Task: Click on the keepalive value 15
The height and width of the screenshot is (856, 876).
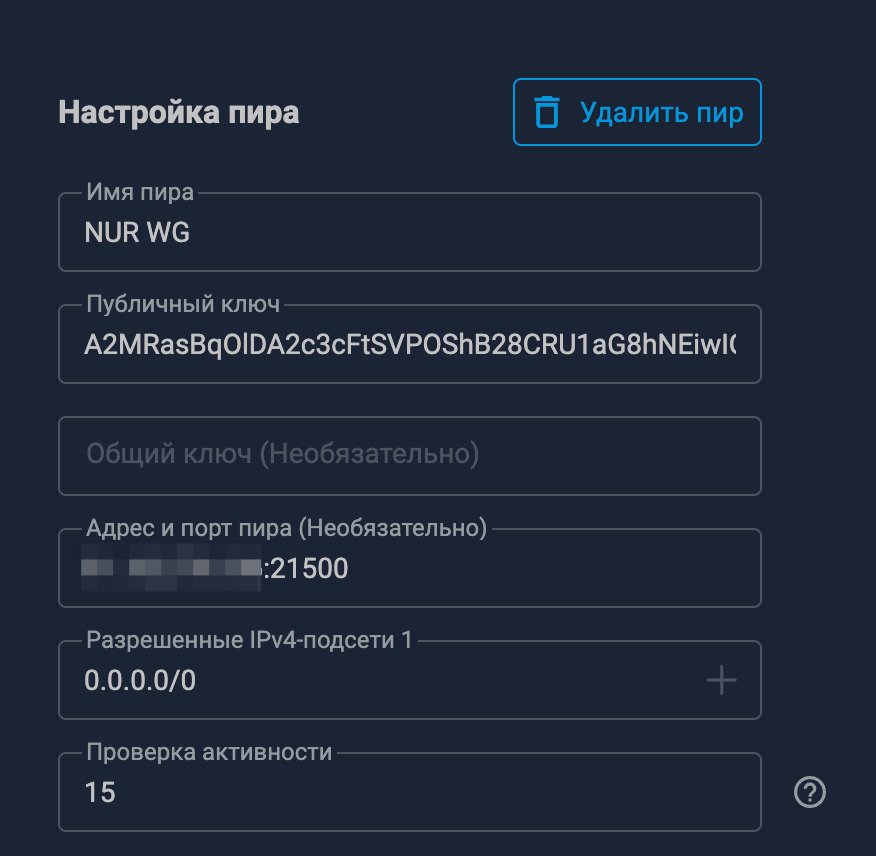Action: point(99,792)
